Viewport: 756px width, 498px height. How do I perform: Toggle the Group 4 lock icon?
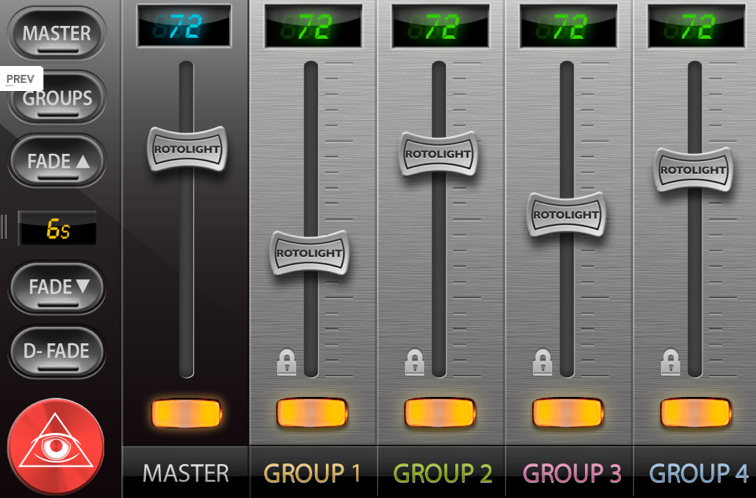point(670,362)
